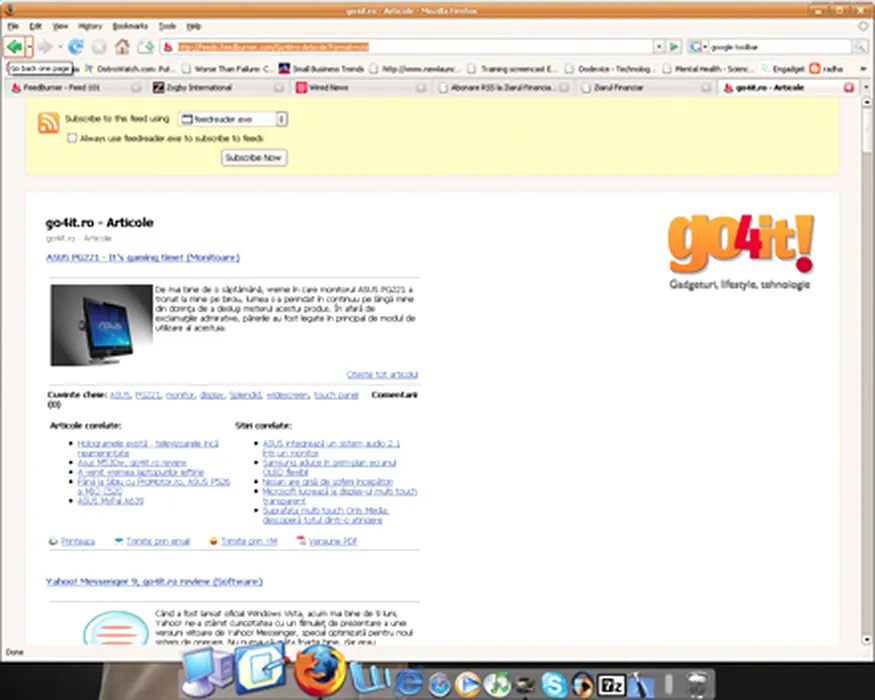Launch Internet Explorer from the dock
Image resolution: width=875 pixels, height=700 pixels.
point(407,681)
